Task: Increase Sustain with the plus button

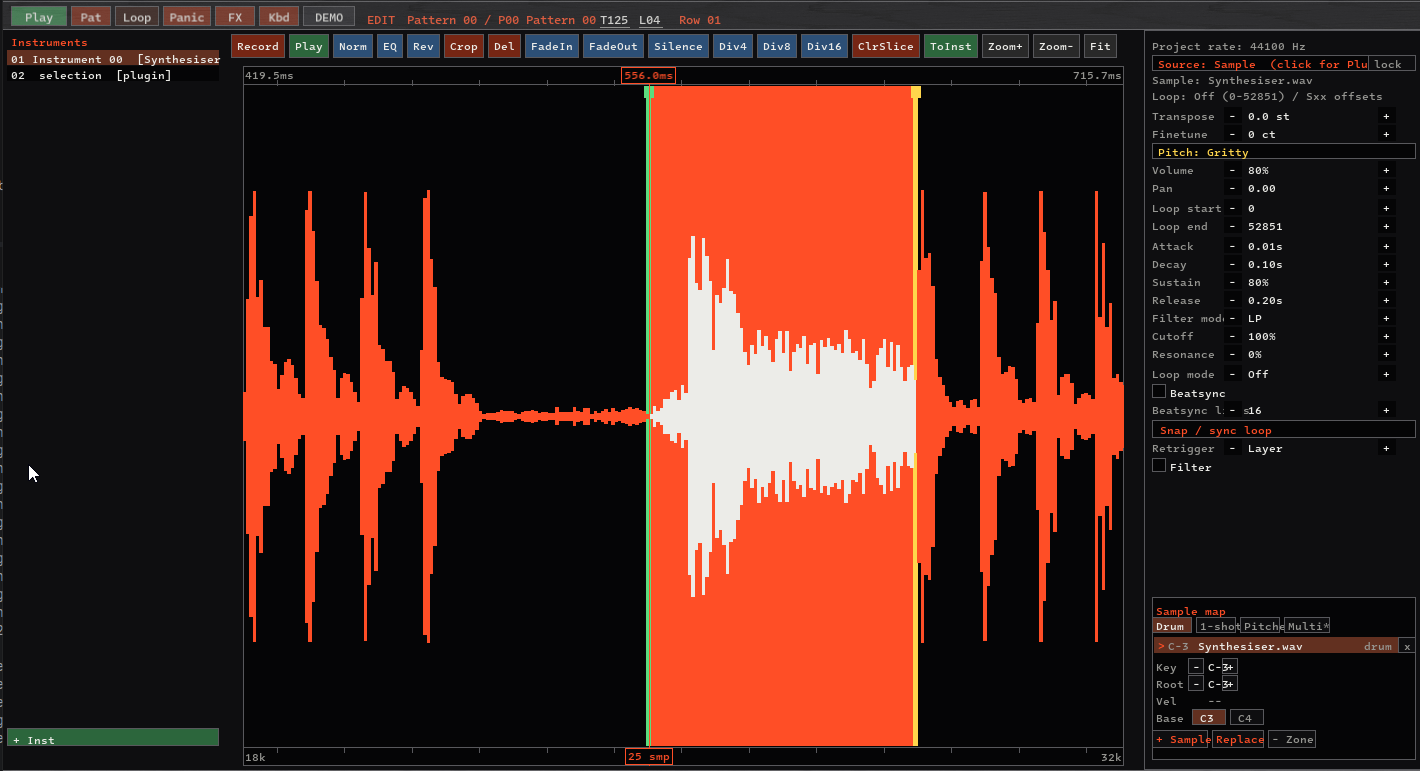Action: click(x=1386, y=283)
